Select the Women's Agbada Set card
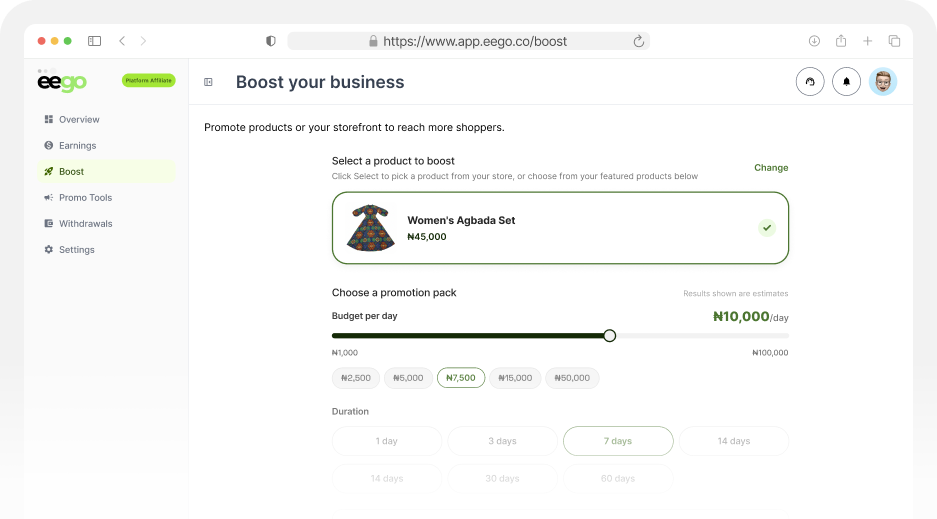 560,228
